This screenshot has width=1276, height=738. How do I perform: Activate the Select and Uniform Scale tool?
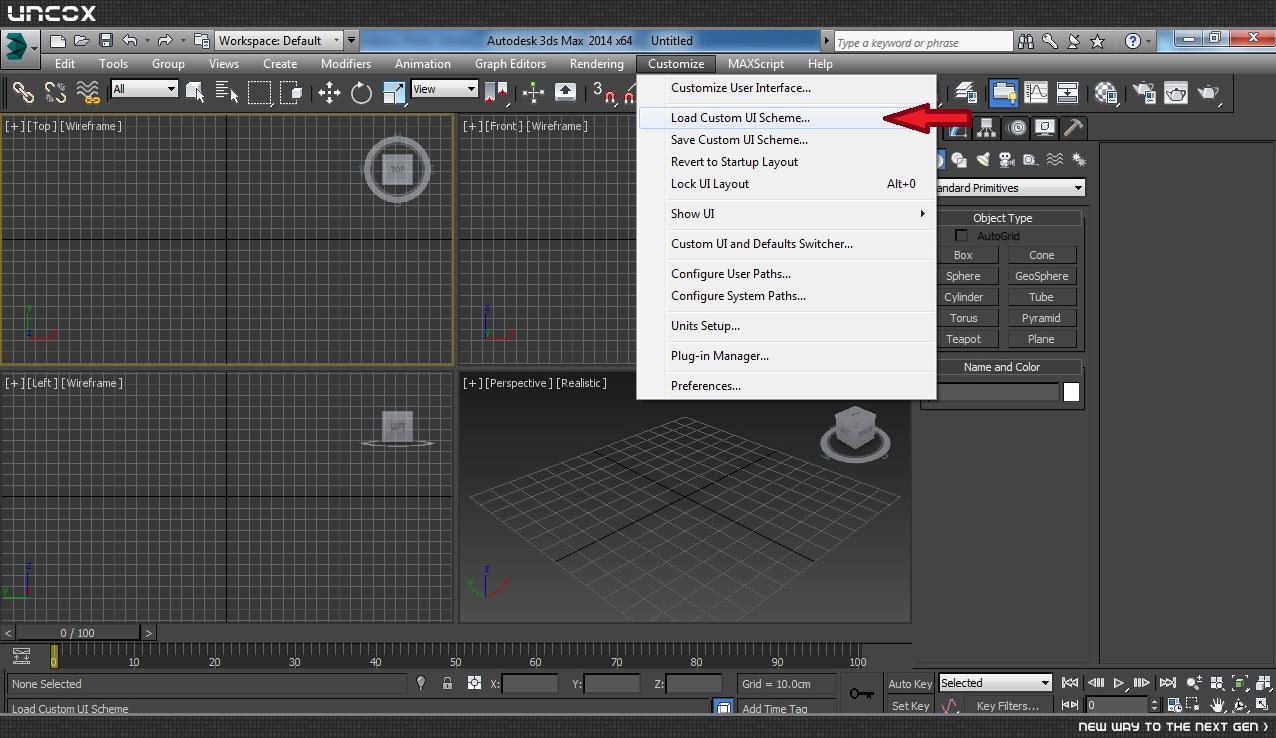395,93
